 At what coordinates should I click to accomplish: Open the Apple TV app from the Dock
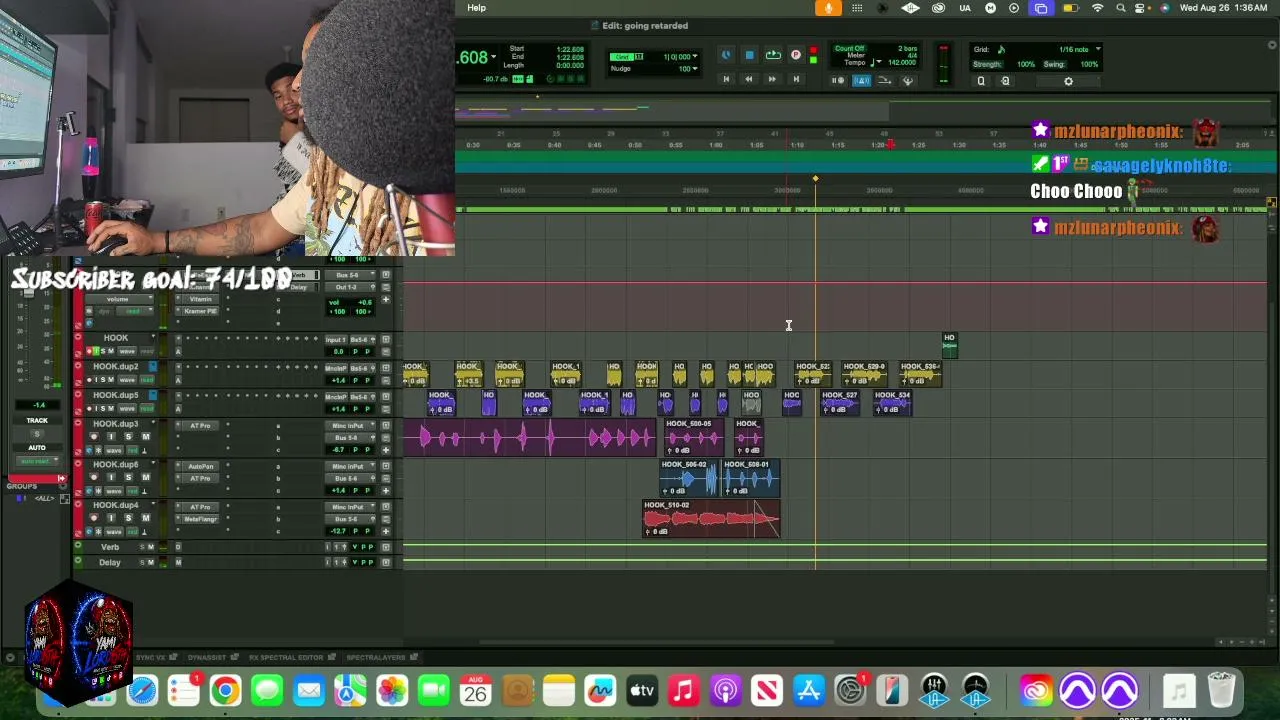click(x=642, y=690)
